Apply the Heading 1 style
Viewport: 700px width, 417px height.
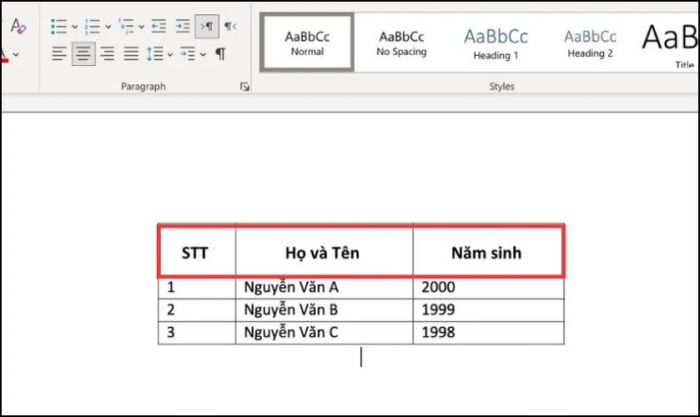[x=496, y=43]
